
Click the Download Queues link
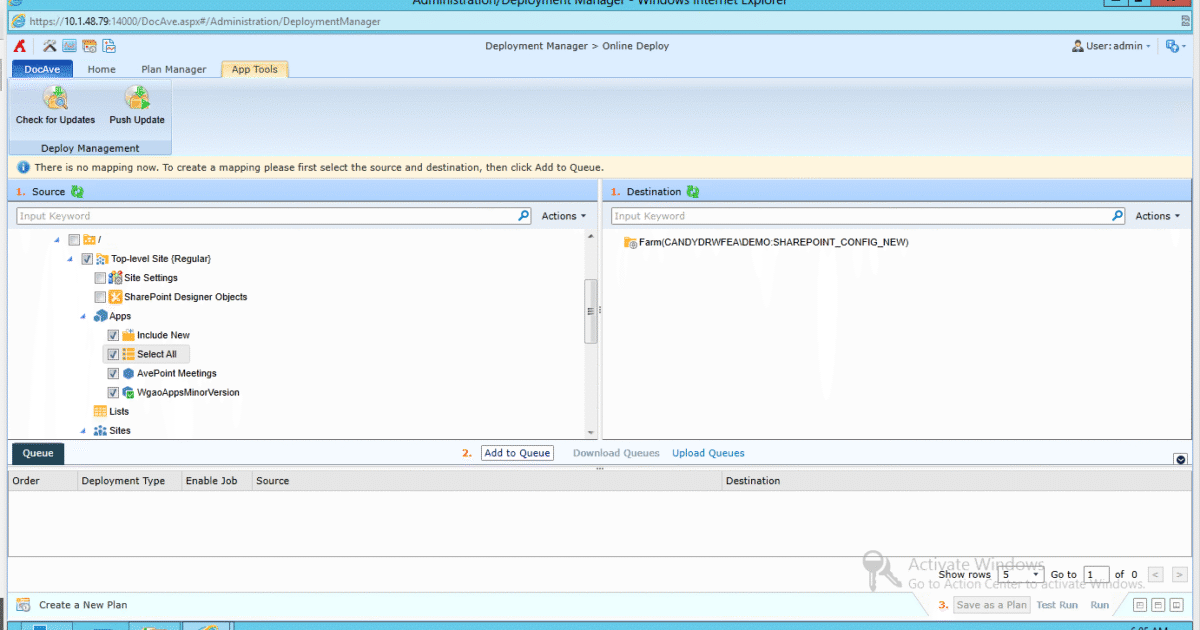coord(616,452)
